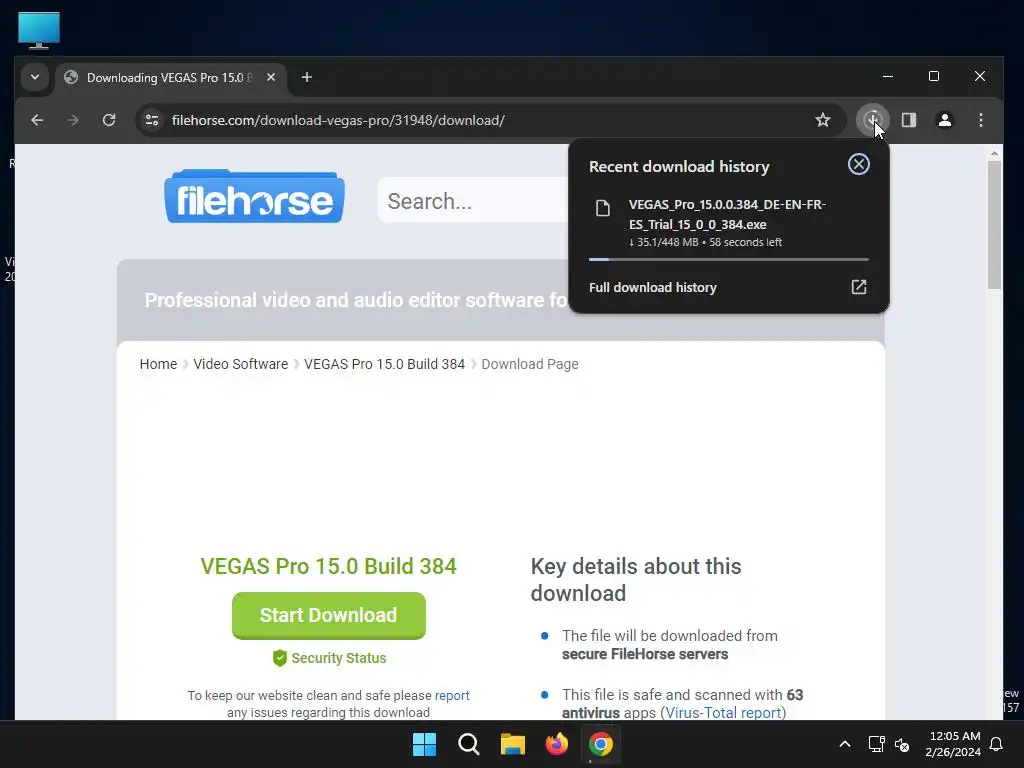This screenshot has width=1024, height=768.
Task: Open Video Software breadcrumb link
Action: pos(240,364)
